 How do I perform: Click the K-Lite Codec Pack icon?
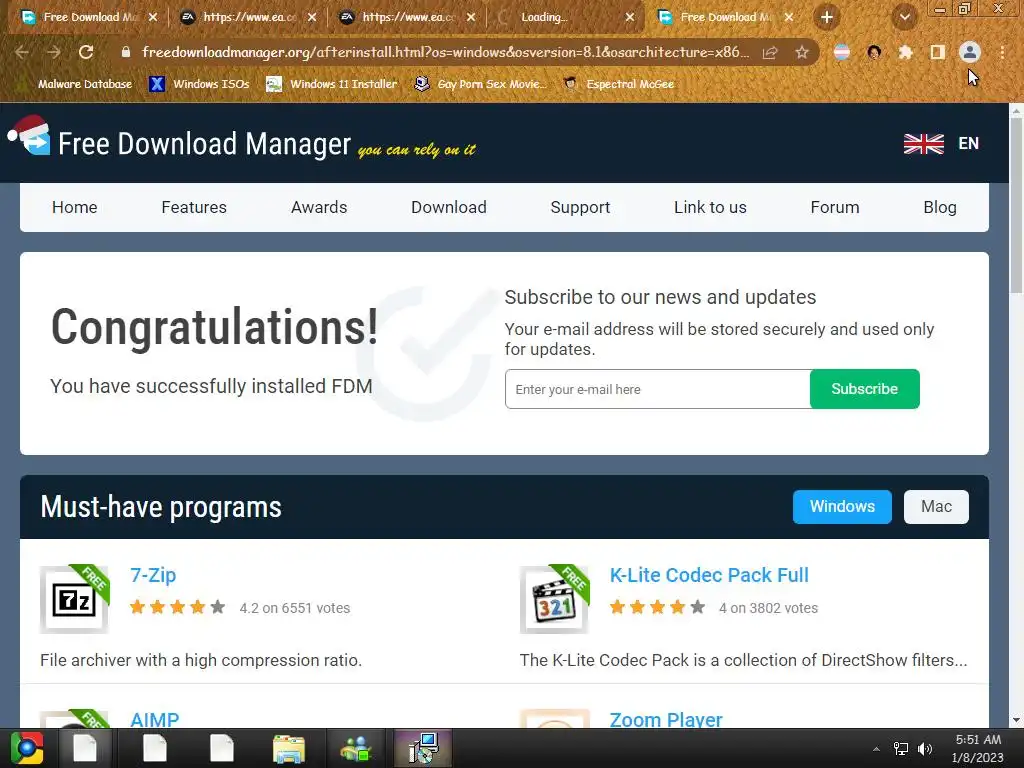[x=554, y=599]
